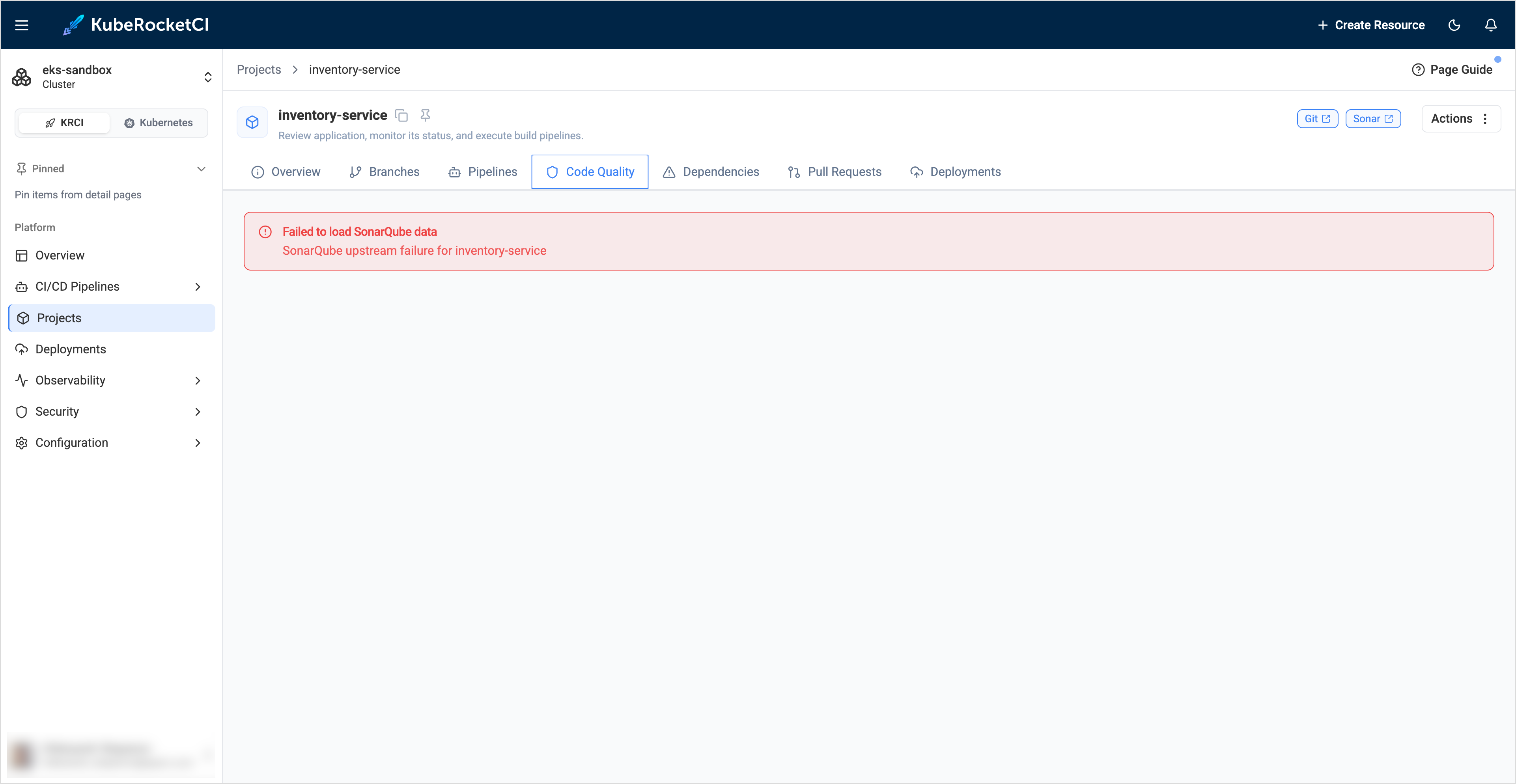The width and height of the screenshot is (1516, 784).
Task: Toggle dark mode moon icon
Action: click(1454, 25)
